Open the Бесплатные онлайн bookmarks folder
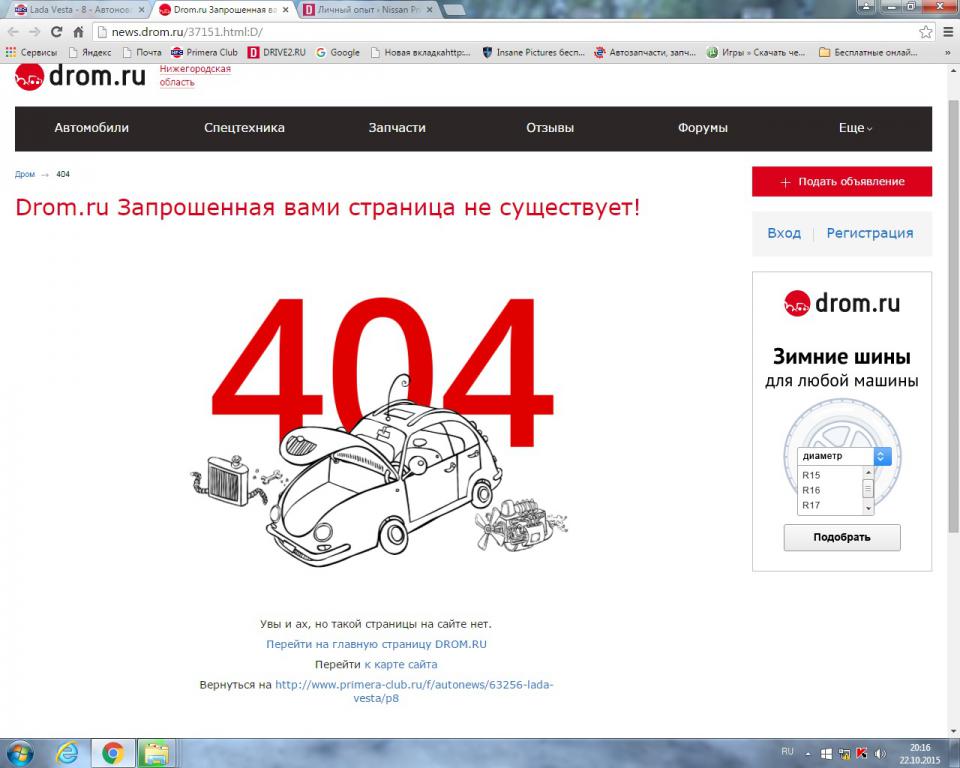The height and width of the screenshot is (768, 960). 868,53
